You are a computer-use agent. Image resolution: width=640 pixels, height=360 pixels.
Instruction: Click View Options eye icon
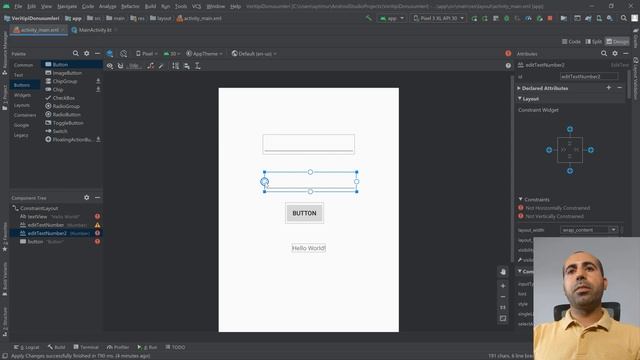[x=110, y=66]
